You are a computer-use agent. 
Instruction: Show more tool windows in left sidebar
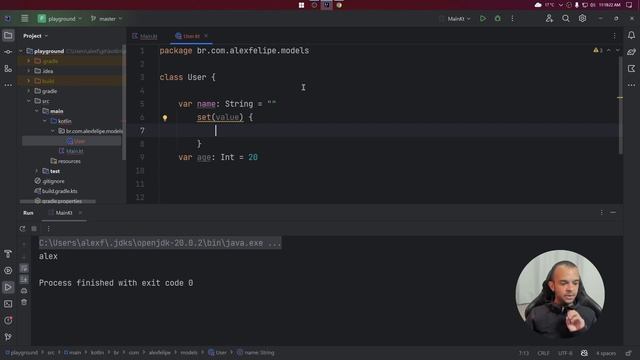pos(8,85)
